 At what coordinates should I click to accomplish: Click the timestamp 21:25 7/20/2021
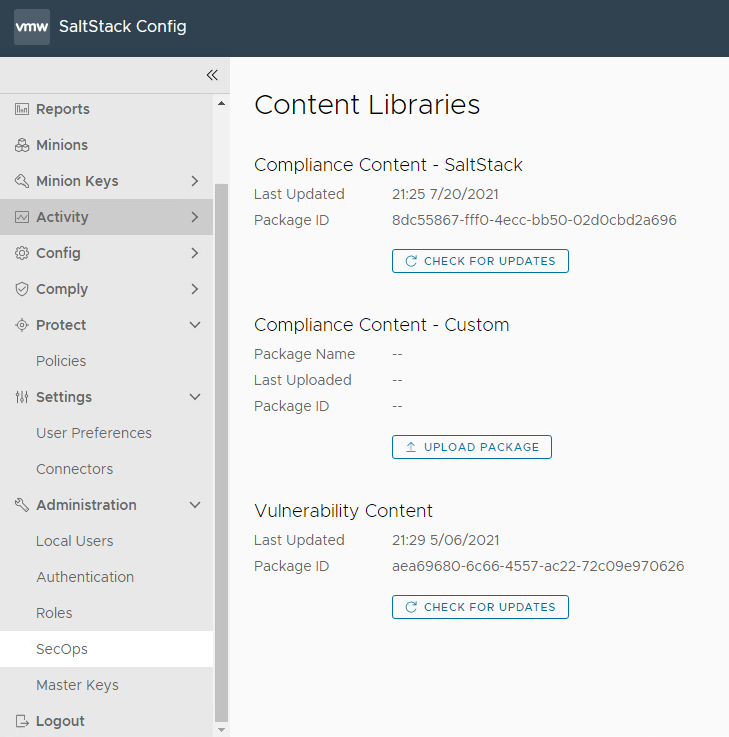click(x=445, y=194)
